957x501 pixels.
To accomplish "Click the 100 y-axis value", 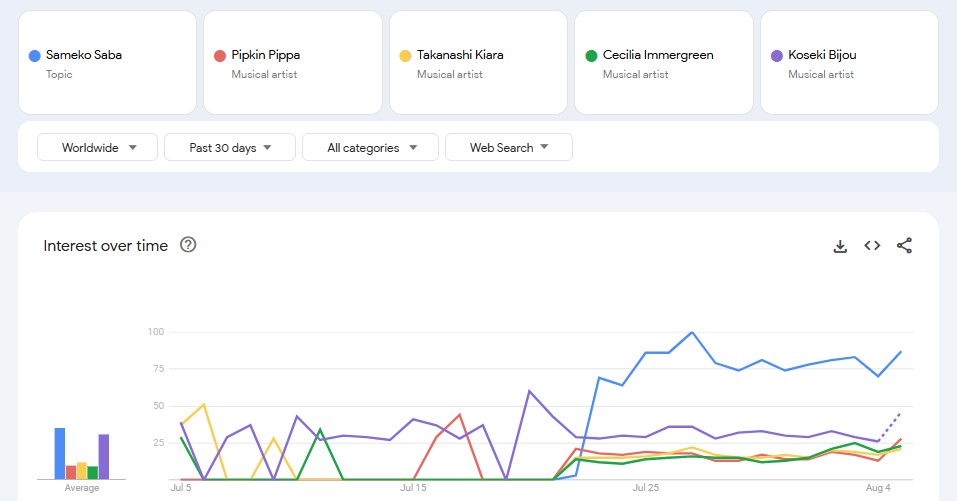I will [156, 331].
